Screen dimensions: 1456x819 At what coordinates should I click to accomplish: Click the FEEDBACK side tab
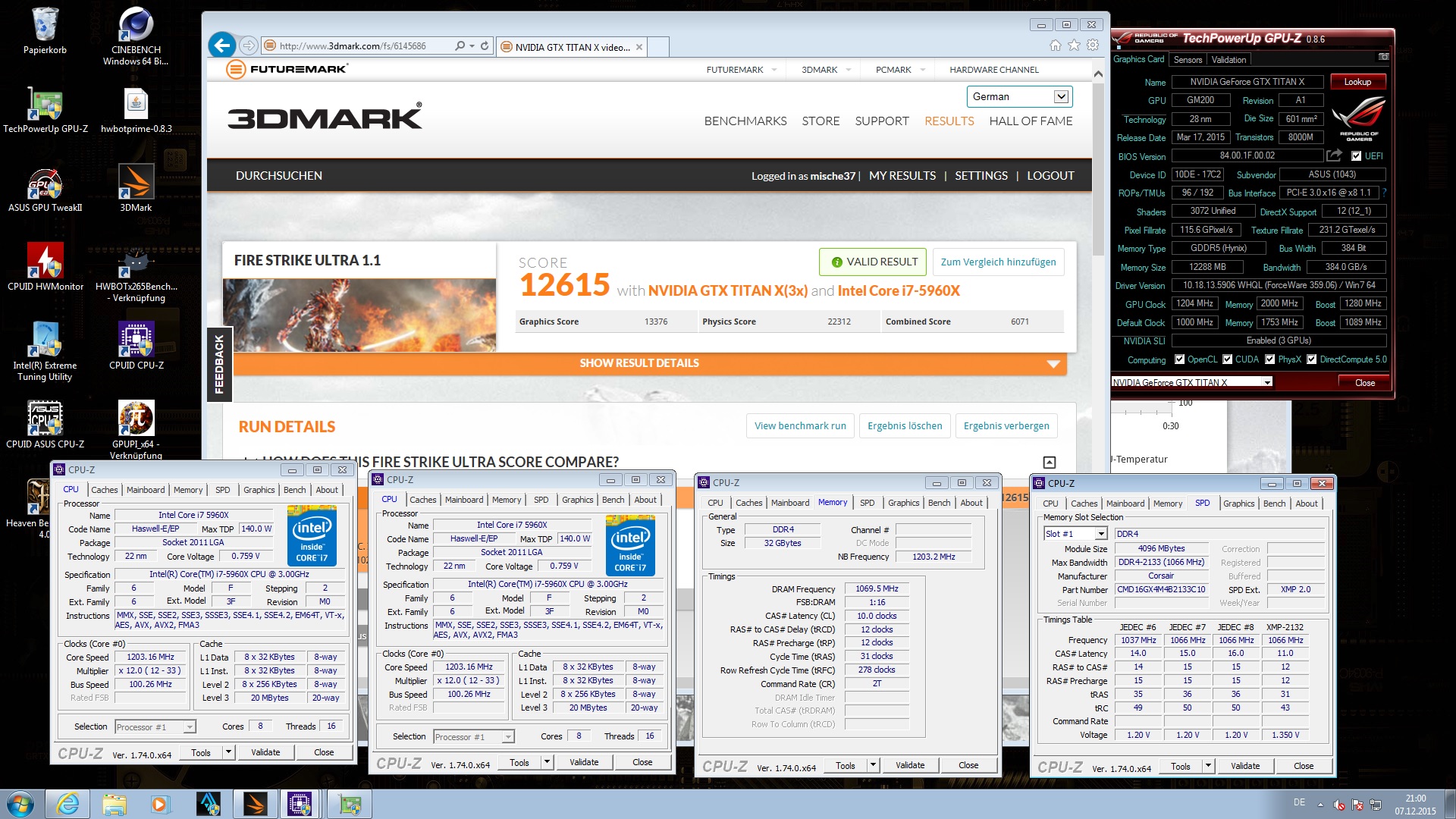[219, 364]
